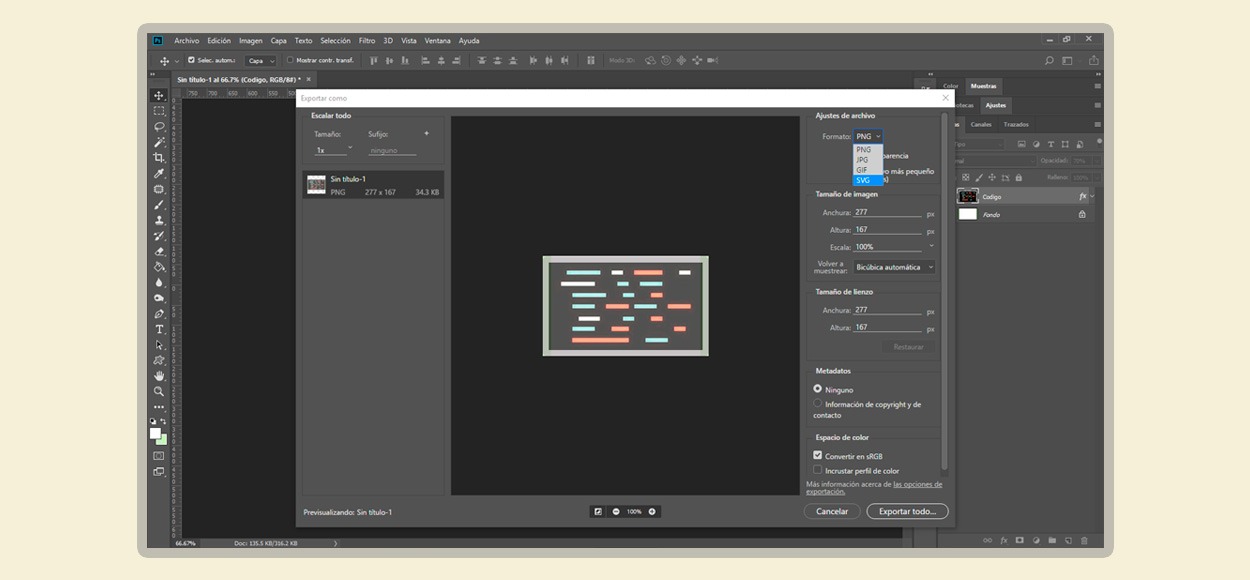
Task: Select the Eyedropper tool
Action: (x=159, y=174)
